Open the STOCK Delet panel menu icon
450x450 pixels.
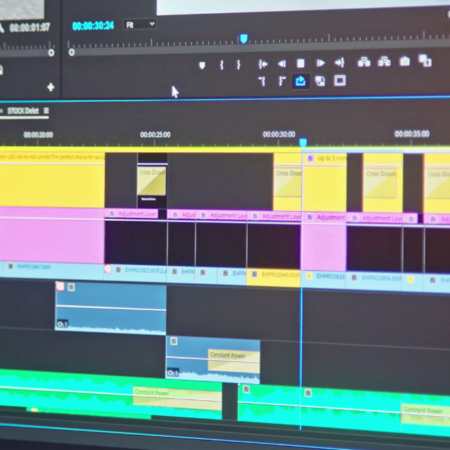coord(46,110)
